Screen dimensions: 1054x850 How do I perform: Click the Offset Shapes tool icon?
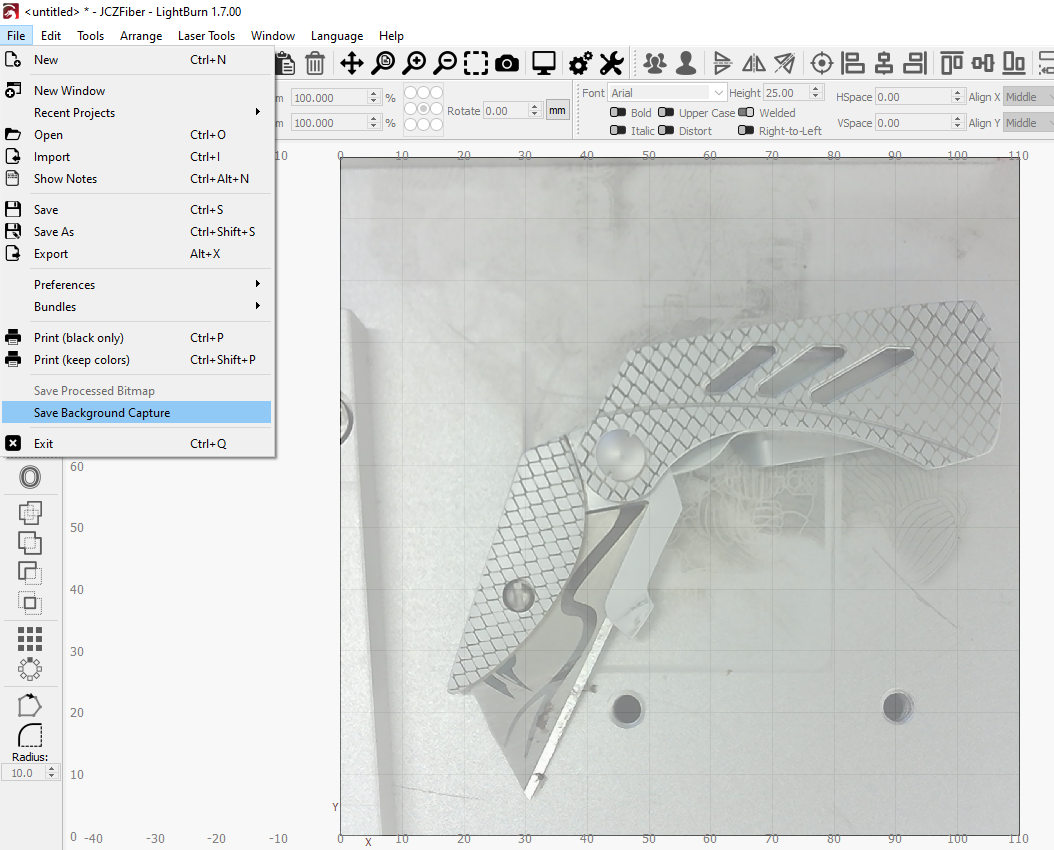click(30, 477)
